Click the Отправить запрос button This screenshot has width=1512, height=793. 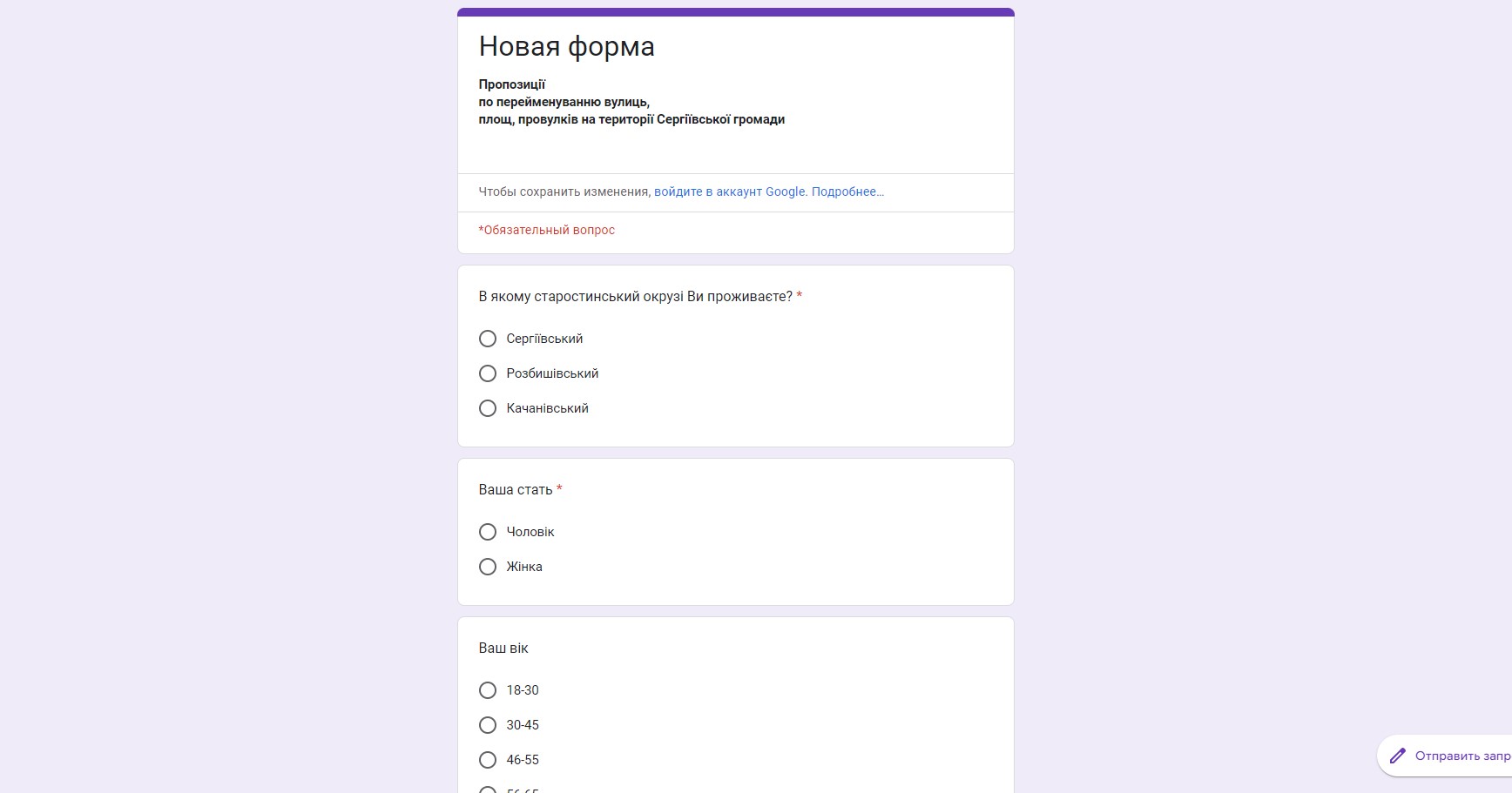point(1444,756)
